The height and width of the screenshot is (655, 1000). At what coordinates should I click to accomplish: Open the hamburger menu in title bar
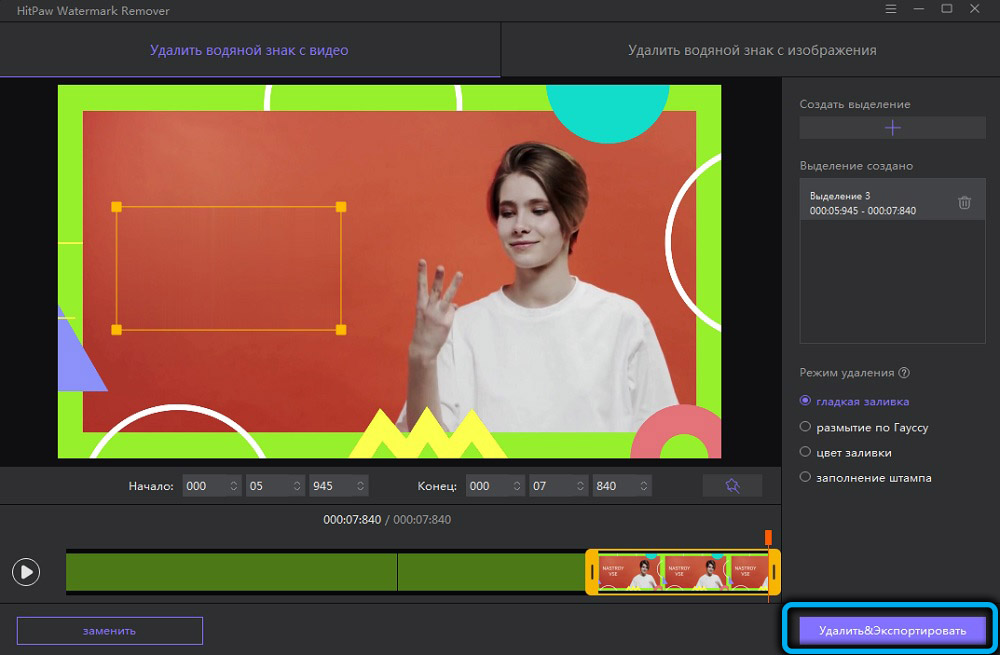(x=891, y=9)
